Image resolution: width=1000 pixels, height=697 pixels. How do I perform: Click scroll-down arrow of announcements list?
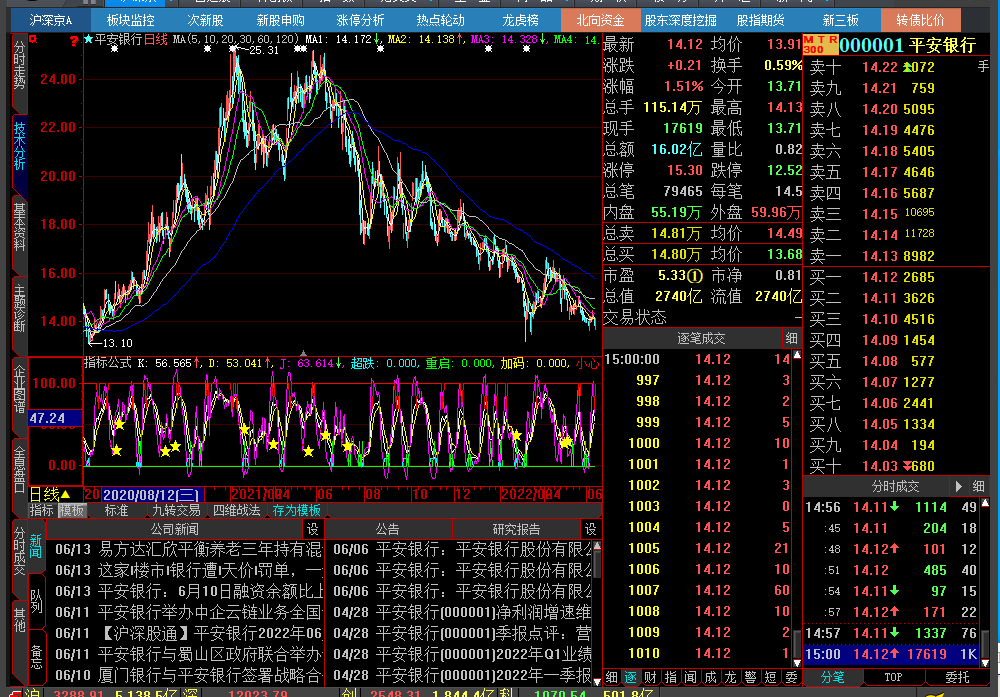pos(597,681)
